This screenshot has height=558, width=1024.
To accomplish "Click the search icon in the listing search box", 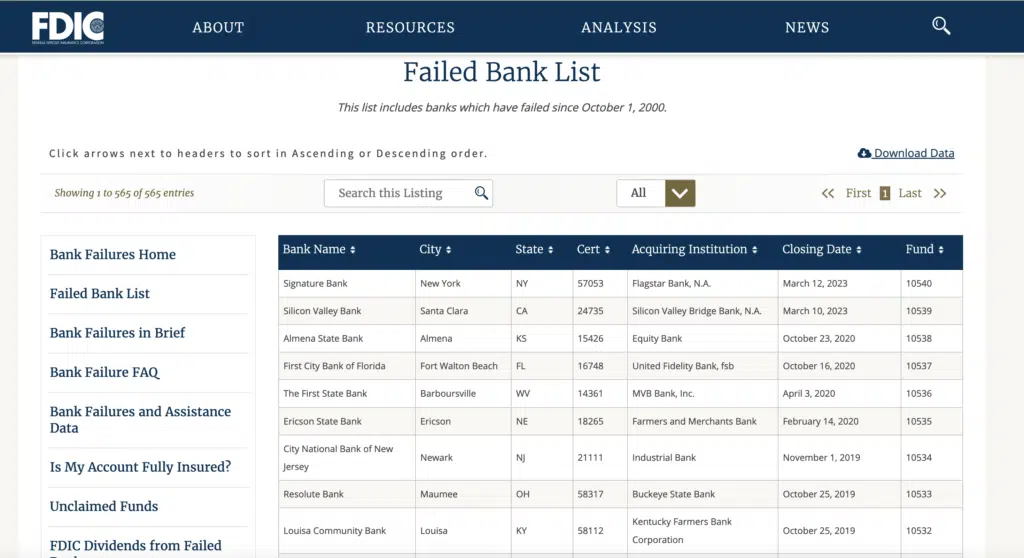I will coord(481,193).
